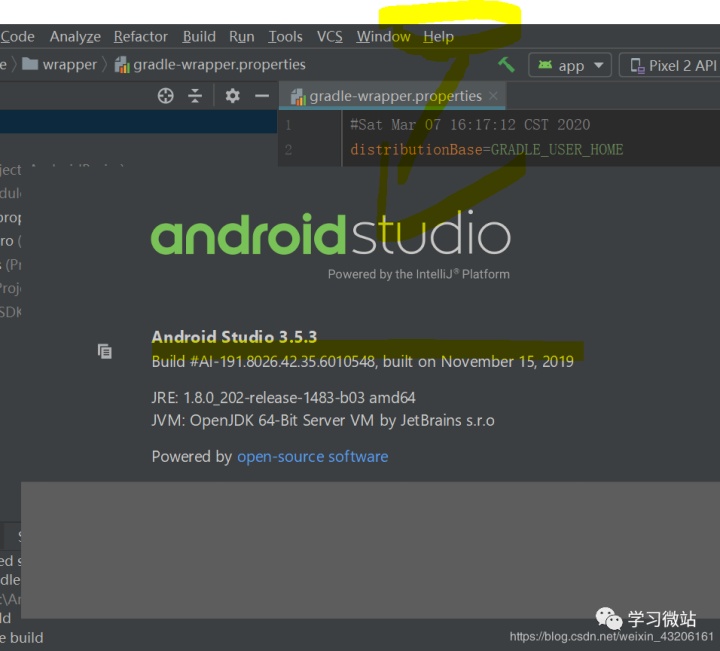Click the Android Studio 3.5.3 version text
The image size is (720, 651).
pos(234,337)
